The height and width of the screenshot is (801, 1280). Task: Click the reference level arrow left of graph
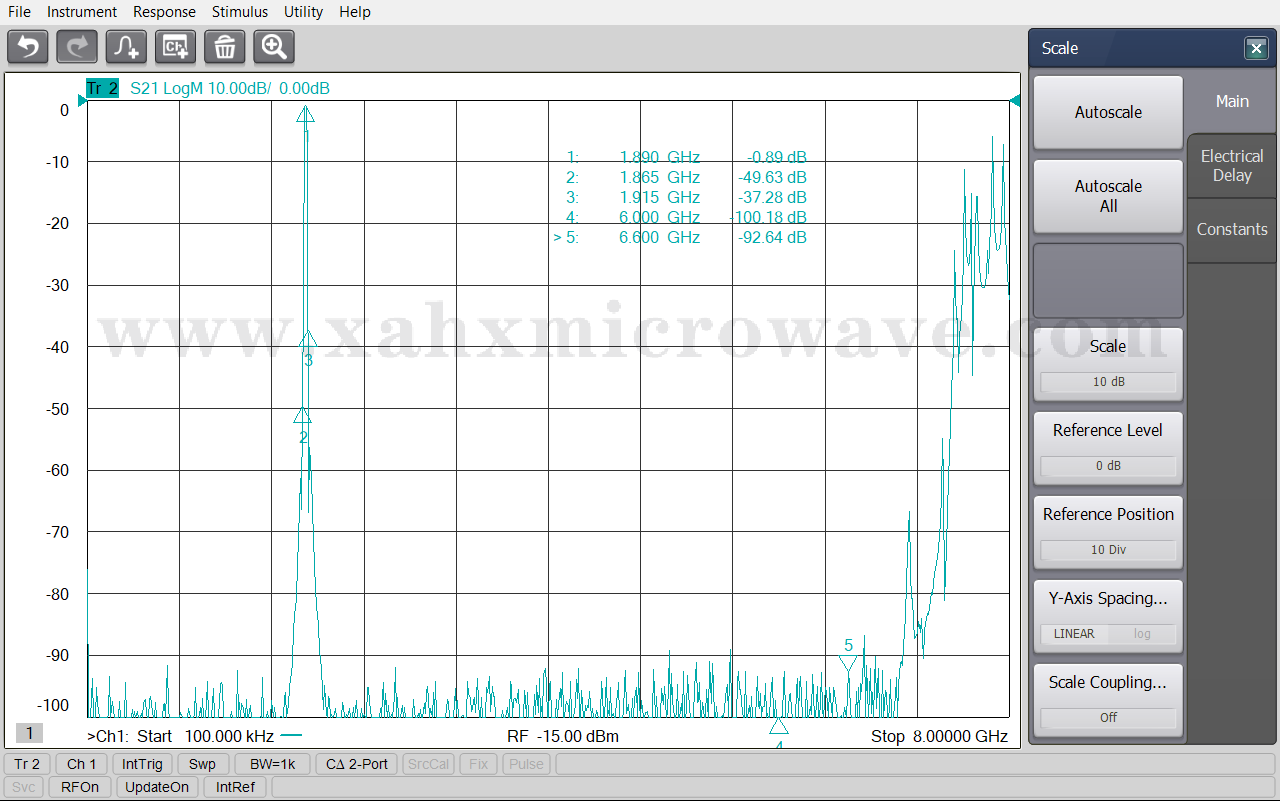point(82,100)
